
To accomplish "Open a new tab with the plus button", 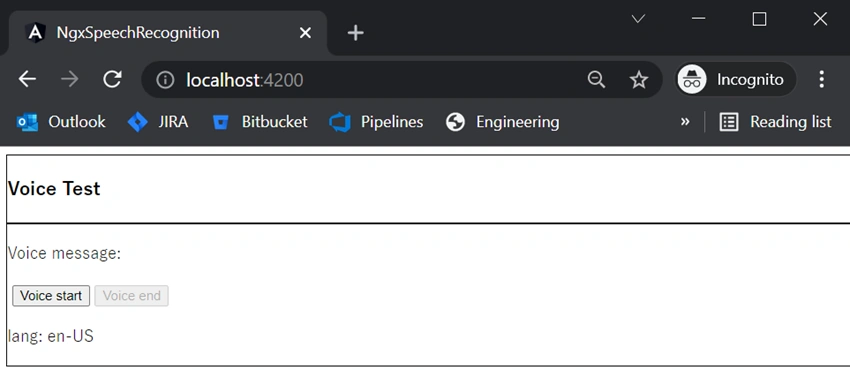I will click(x=355, y=33).
